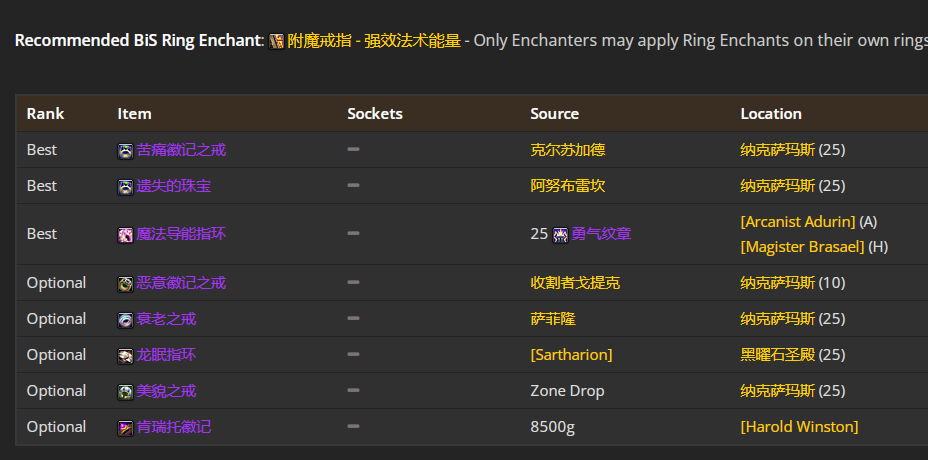This screenshot has width=928, height=460.
Task: Click the 美貌之戒 item icon
Action: tap(125, 393)
